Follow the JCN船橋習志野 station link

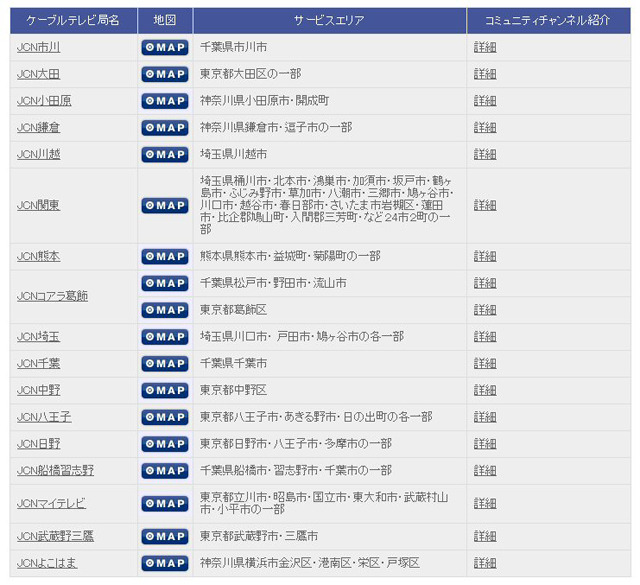[56, 471]
